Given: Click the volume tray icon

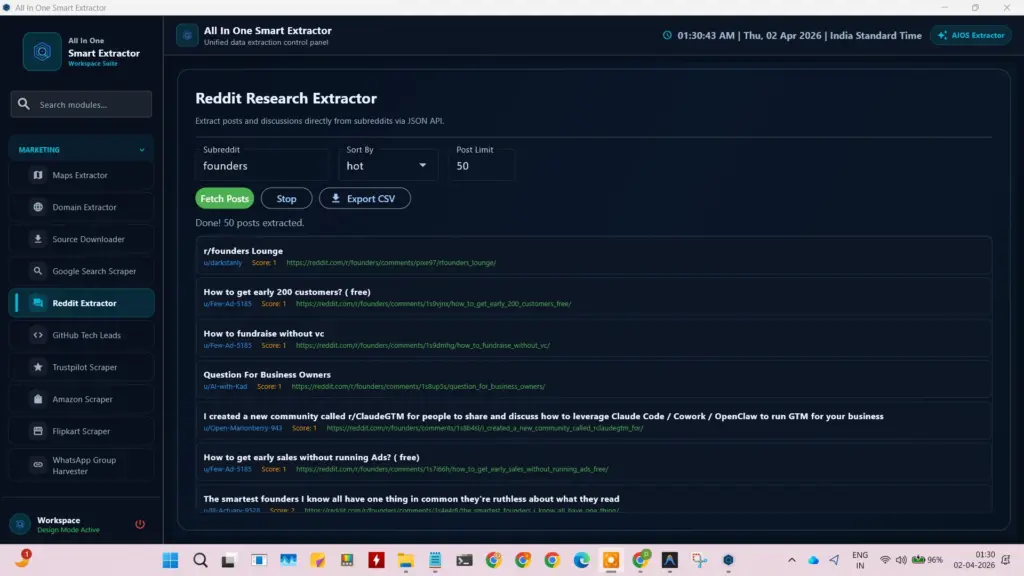Looking at the screenshot, I should pyautogui.click(x=901, y=560).
